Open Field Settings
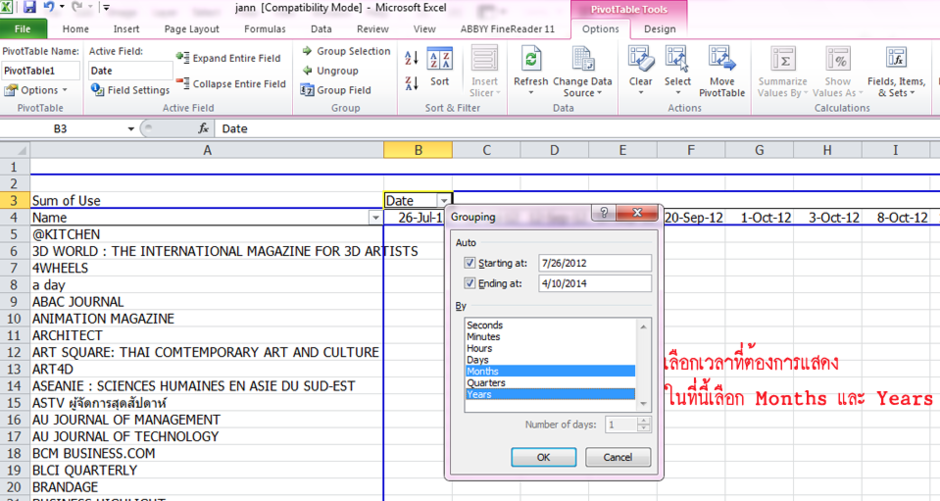This screenshot has height=501, width=940. 130,90
